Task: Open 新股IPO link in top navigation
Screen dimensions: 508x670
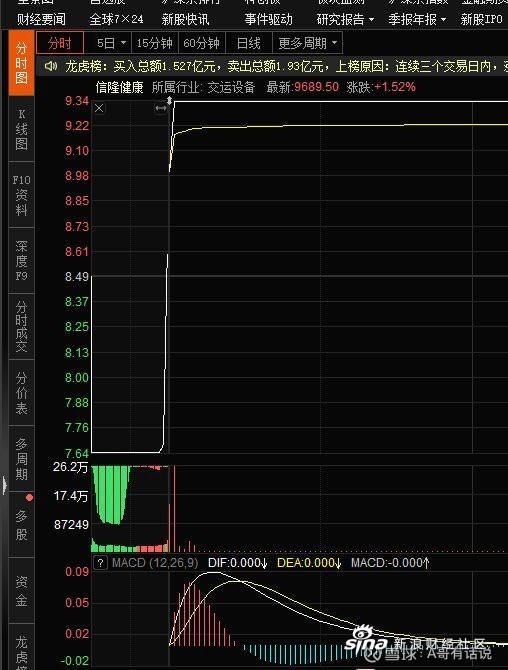Action: (x=482, y=19)
